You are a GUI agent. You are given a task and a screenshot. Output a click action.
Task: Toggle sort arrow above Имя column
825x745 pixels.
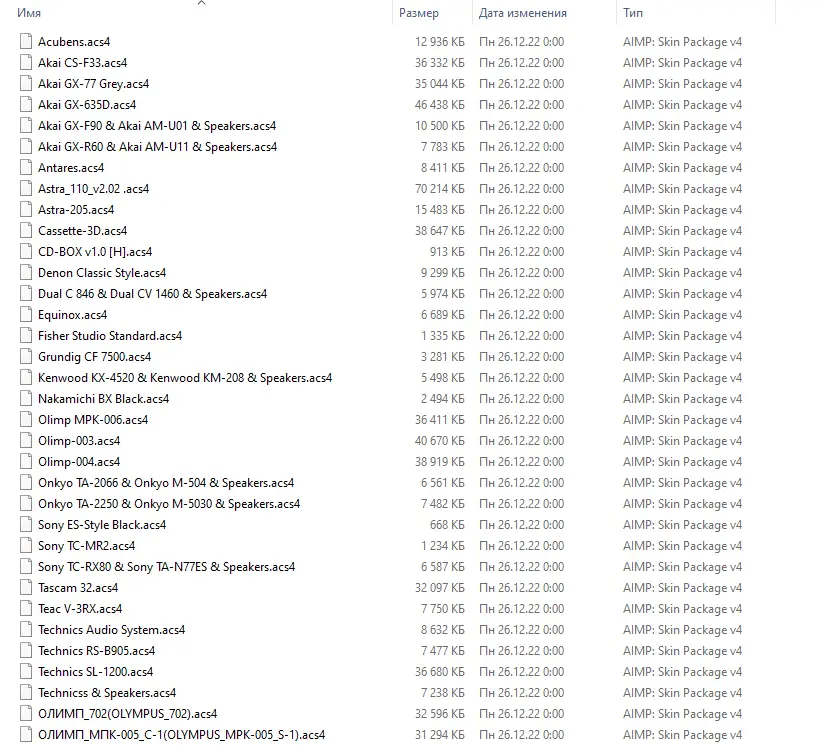pos(201,3)
